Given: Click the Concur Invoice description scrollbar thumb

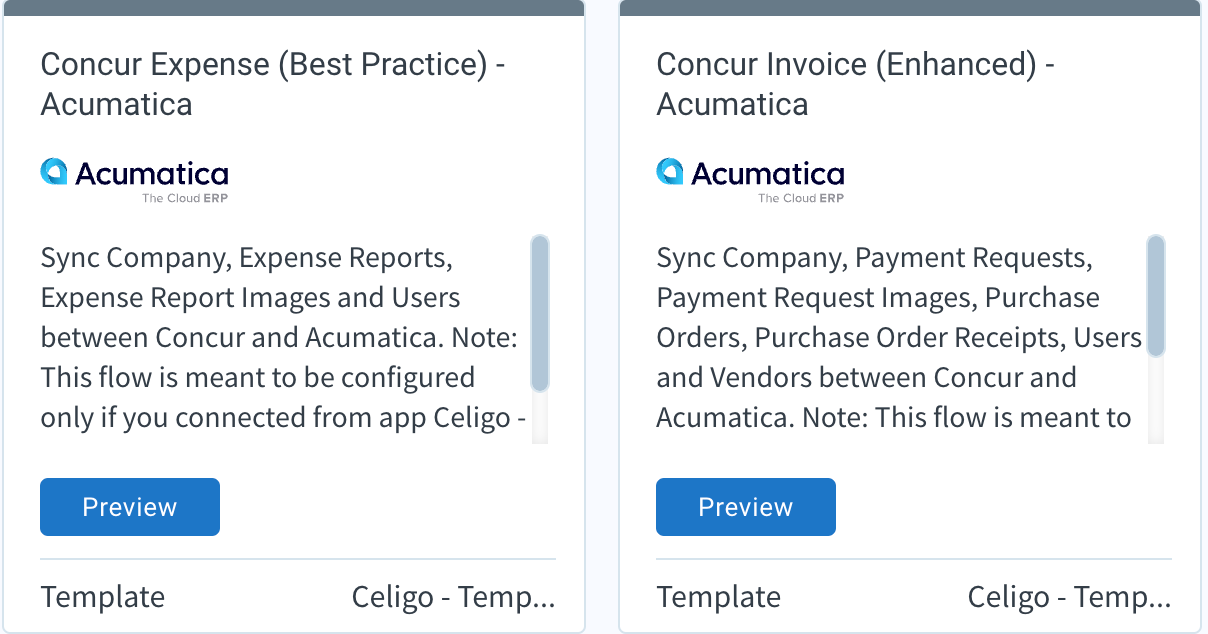Looking at the screenshot, I should (x=1156, y=296).
